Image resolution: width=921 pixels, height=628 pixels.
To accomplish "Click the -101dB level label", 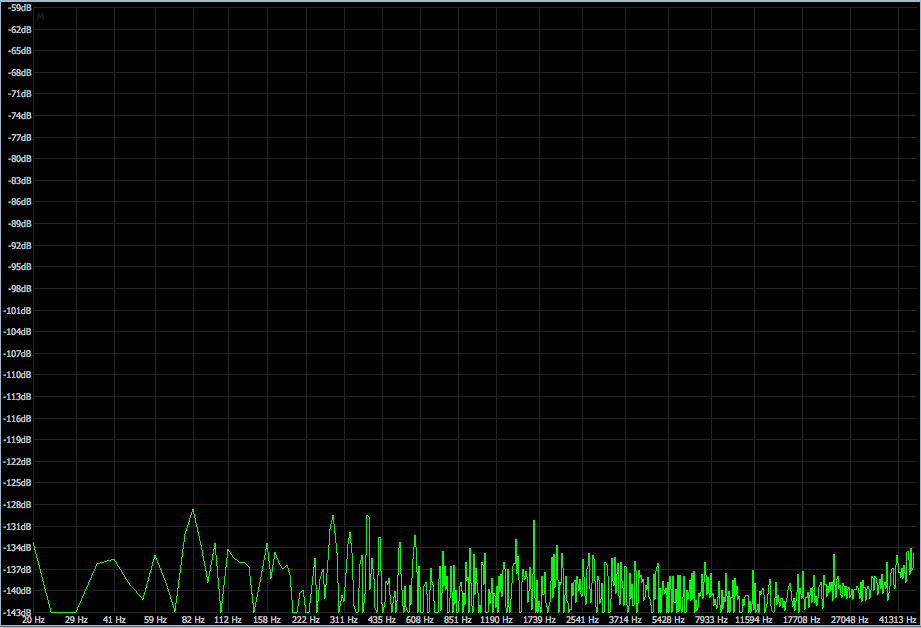I will (18, 310).
